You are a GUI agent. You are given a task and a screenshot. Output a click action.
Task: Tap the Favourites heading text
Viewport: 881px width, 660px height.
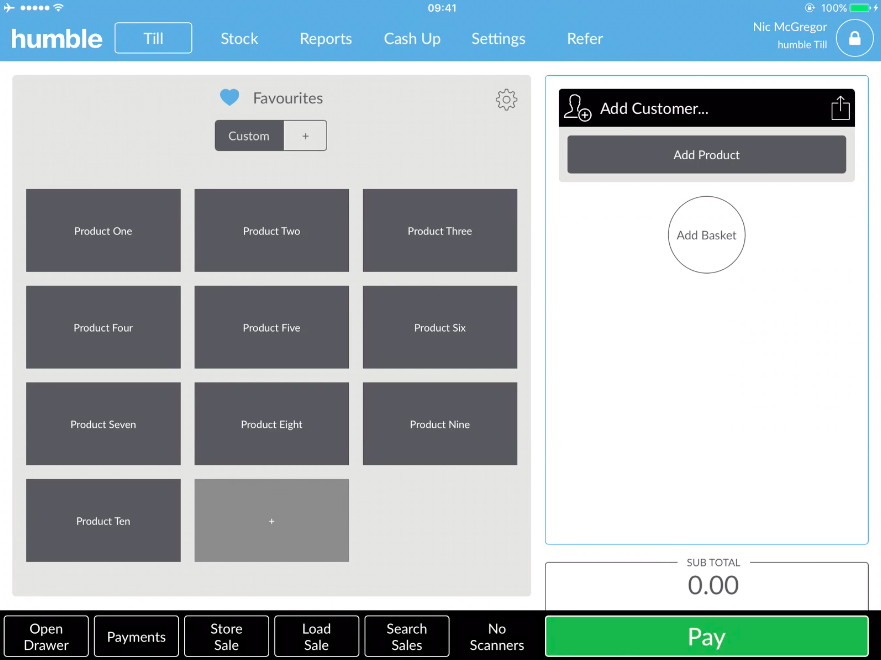tap(288, 98)
